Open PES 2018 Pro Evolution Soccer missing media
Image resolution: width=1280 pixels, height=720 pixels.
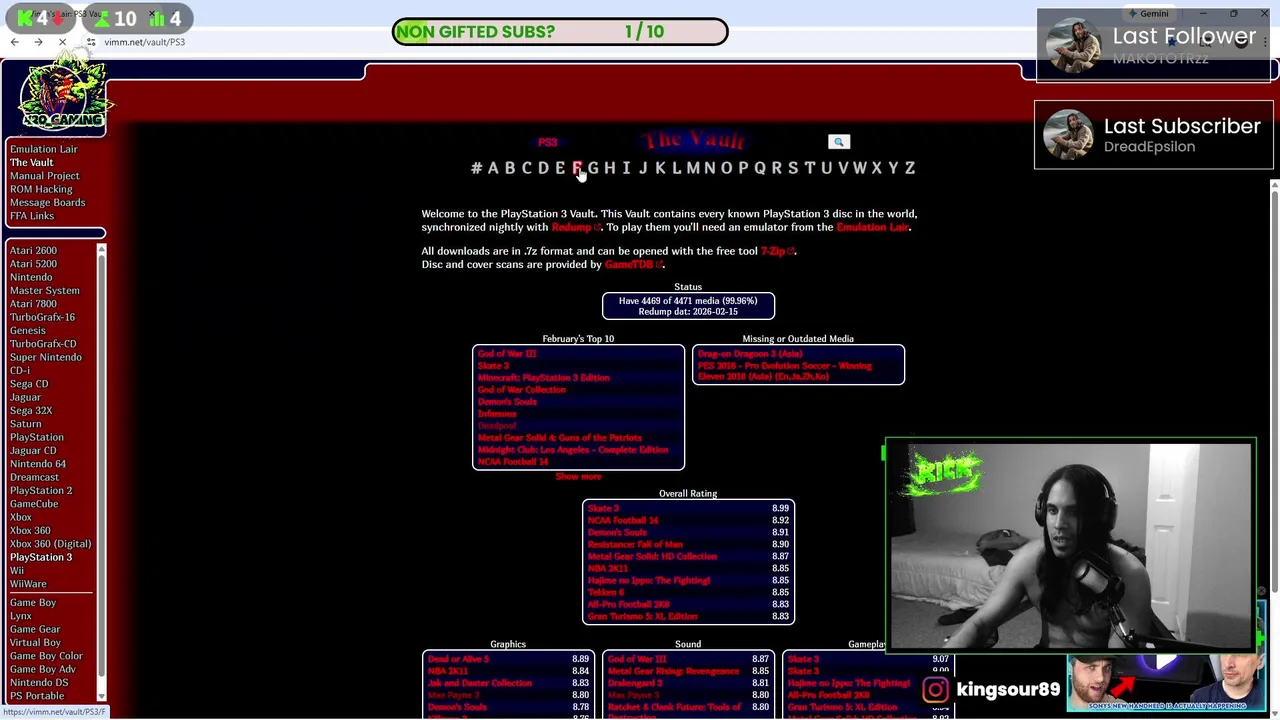point(785,371)
